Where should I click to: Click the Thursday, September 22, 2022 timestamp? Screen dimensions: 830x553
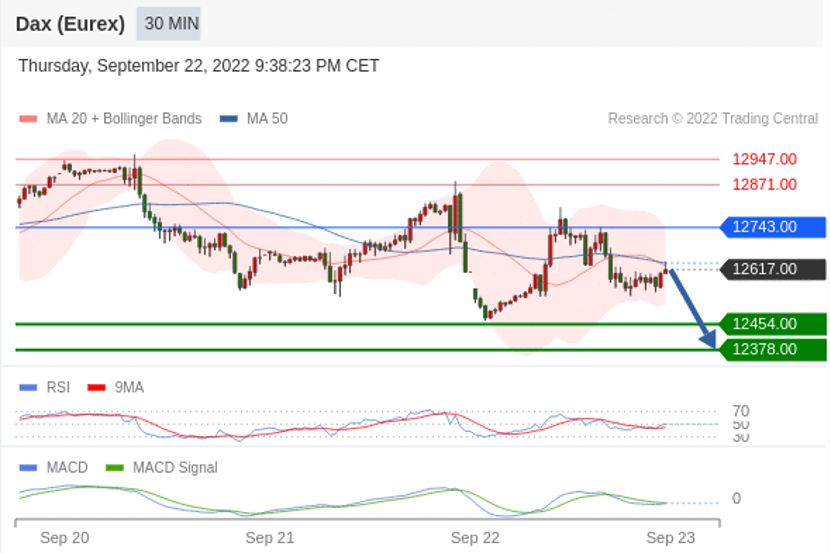tap(199, 66)
